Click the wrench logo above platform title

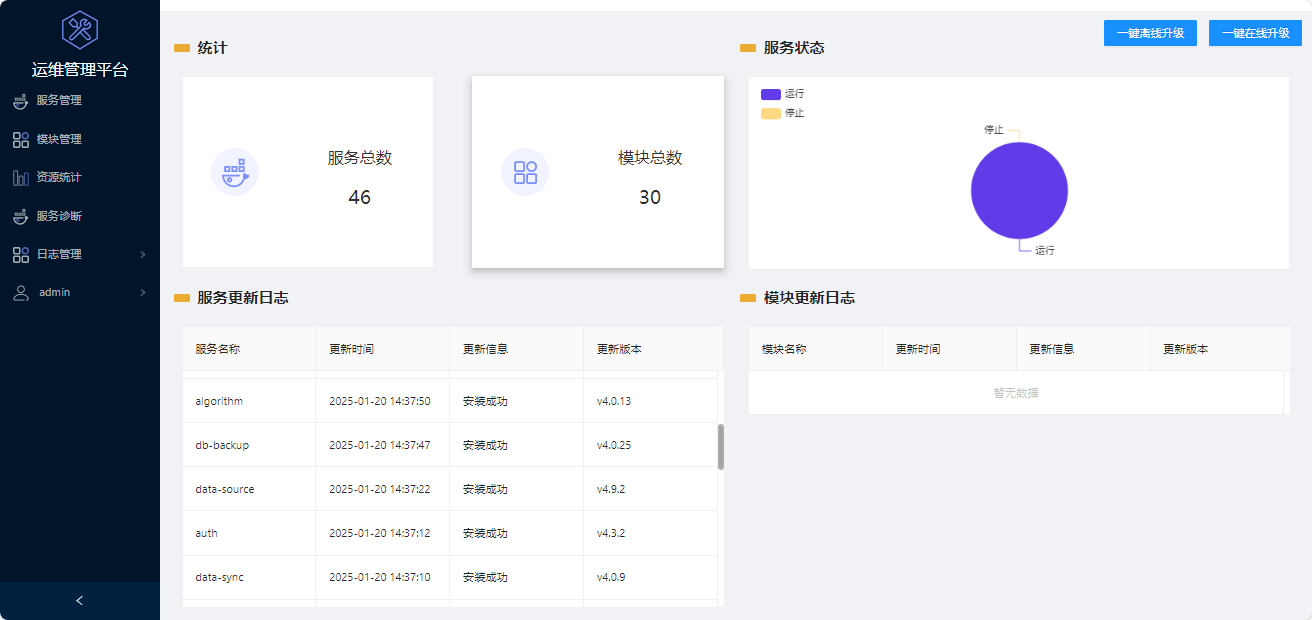[x=80, y=30]
